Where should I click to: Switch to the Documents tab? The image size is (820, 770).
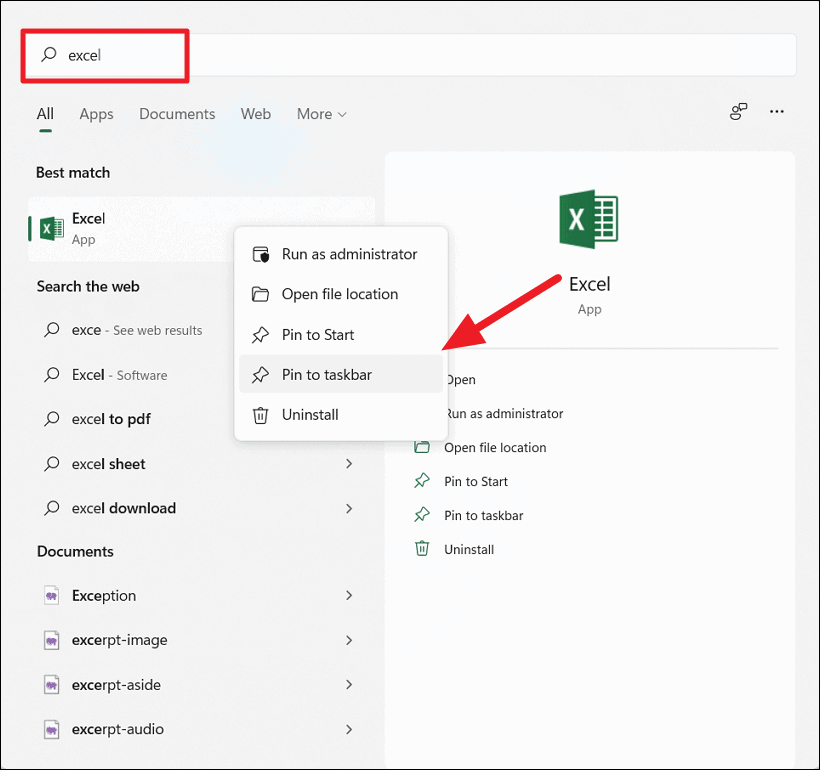coord(177,114)
